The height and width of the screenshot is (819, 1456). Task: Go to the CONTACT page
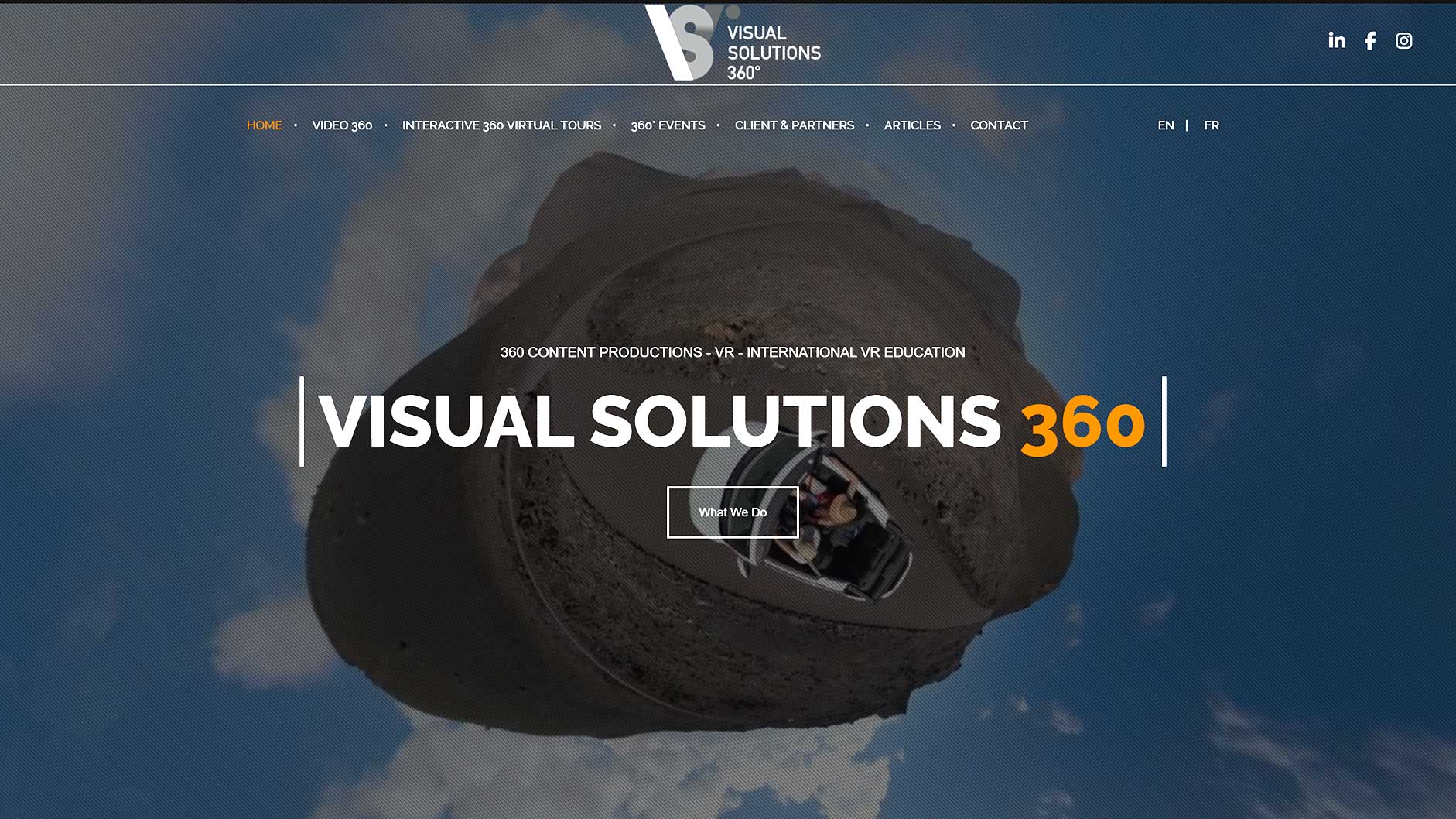999,125
